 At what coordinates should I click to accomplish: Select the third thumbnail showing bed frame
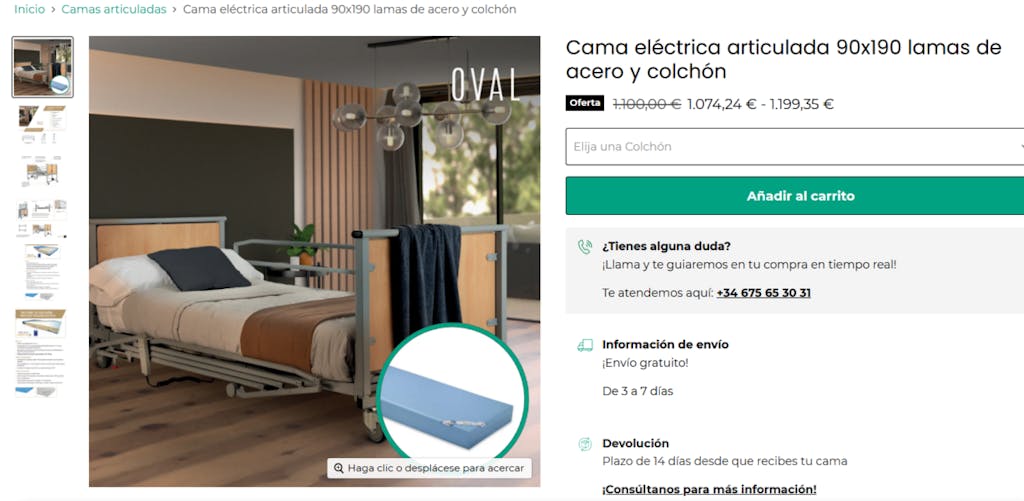tap(43, 171)
